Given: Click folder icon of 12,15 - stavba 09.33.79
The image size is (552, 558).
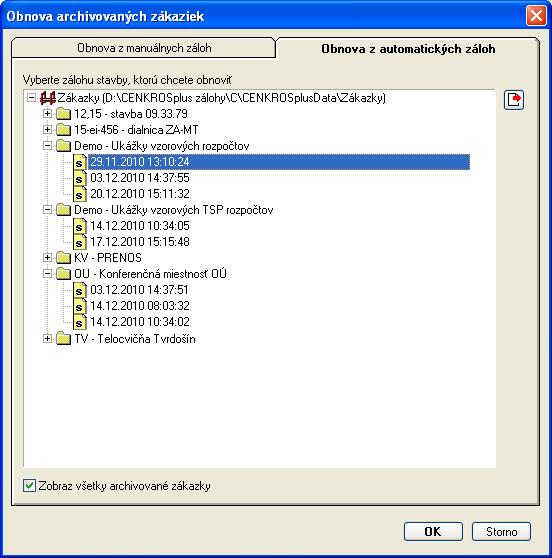Looking at the screenshot, I should click(64, 114).
